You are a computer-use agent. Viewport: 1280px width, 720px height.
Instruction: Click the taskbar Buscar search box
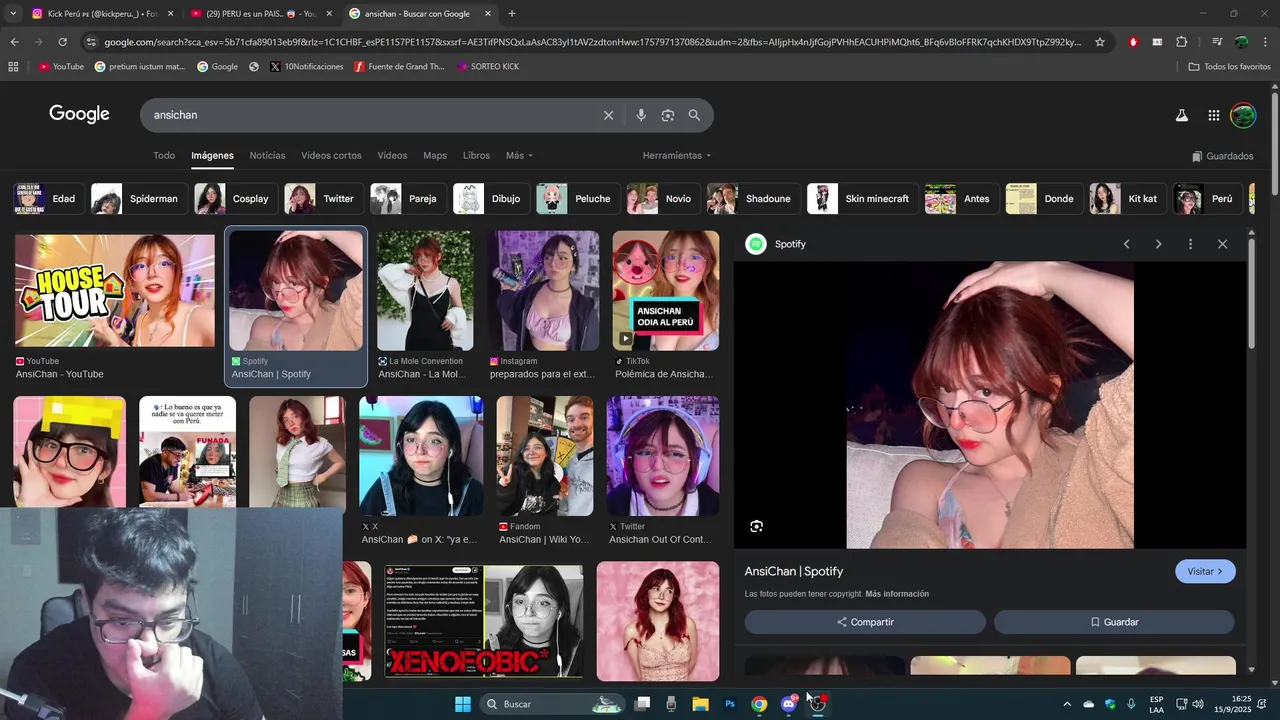(553, 704)
